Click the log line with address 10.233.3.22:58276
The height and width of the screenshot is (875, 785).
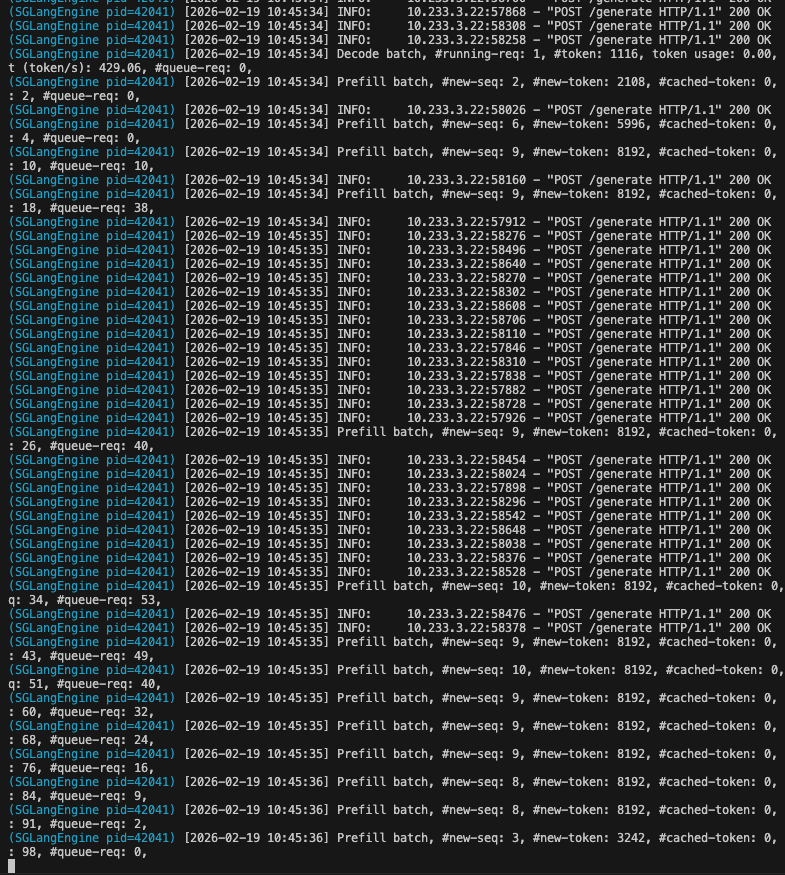coord(390,235)
